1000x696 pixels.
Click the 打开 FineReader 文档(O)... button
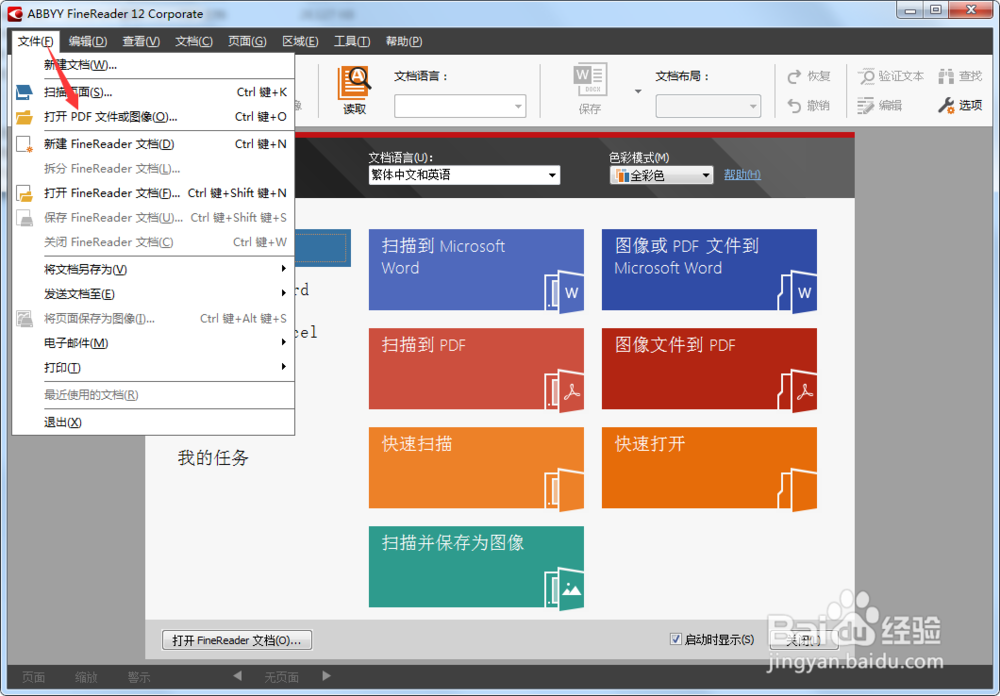[x=237, y=640]
